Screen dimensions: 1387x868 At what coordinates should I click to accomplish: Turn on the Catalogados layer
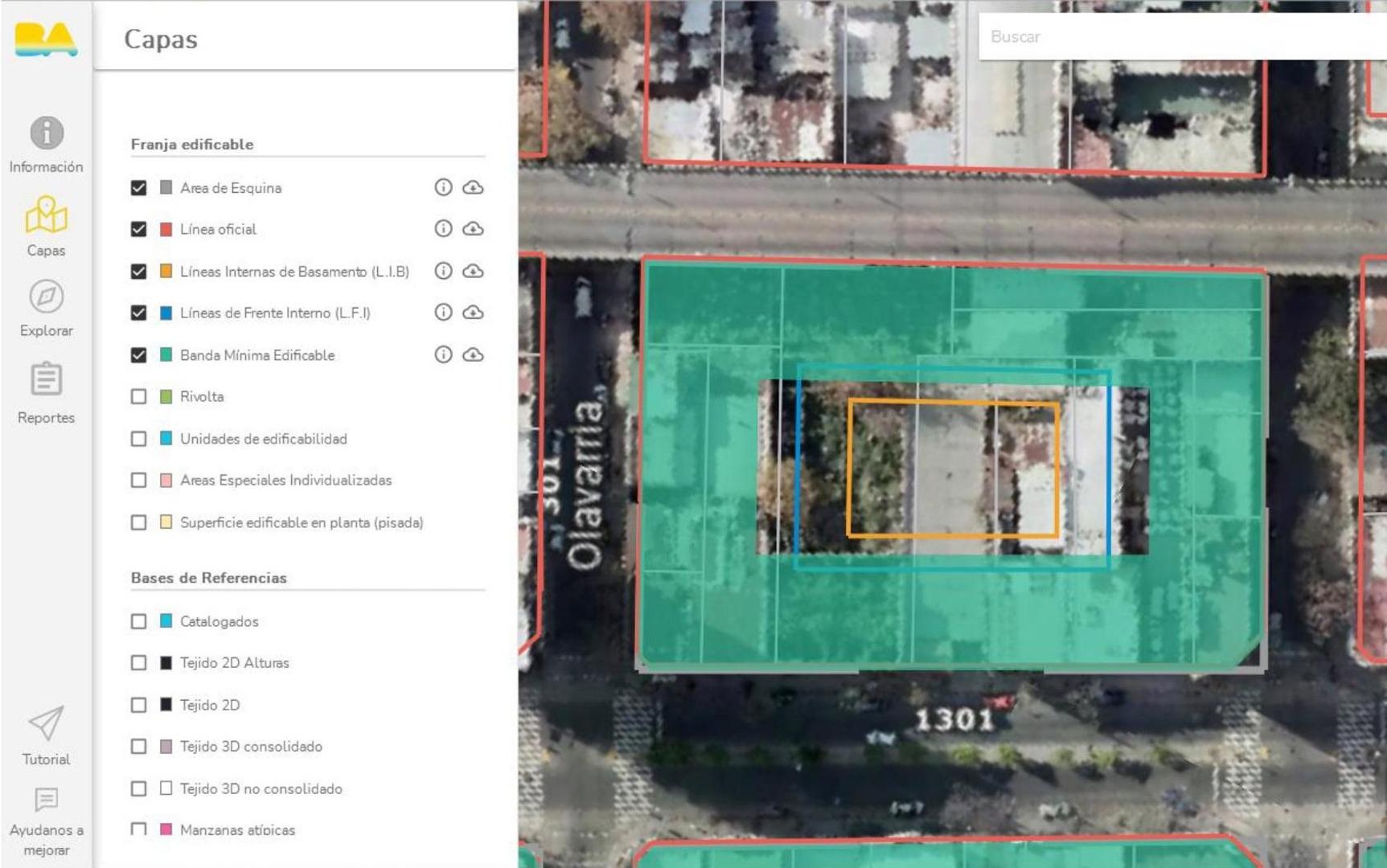point(139,621)
